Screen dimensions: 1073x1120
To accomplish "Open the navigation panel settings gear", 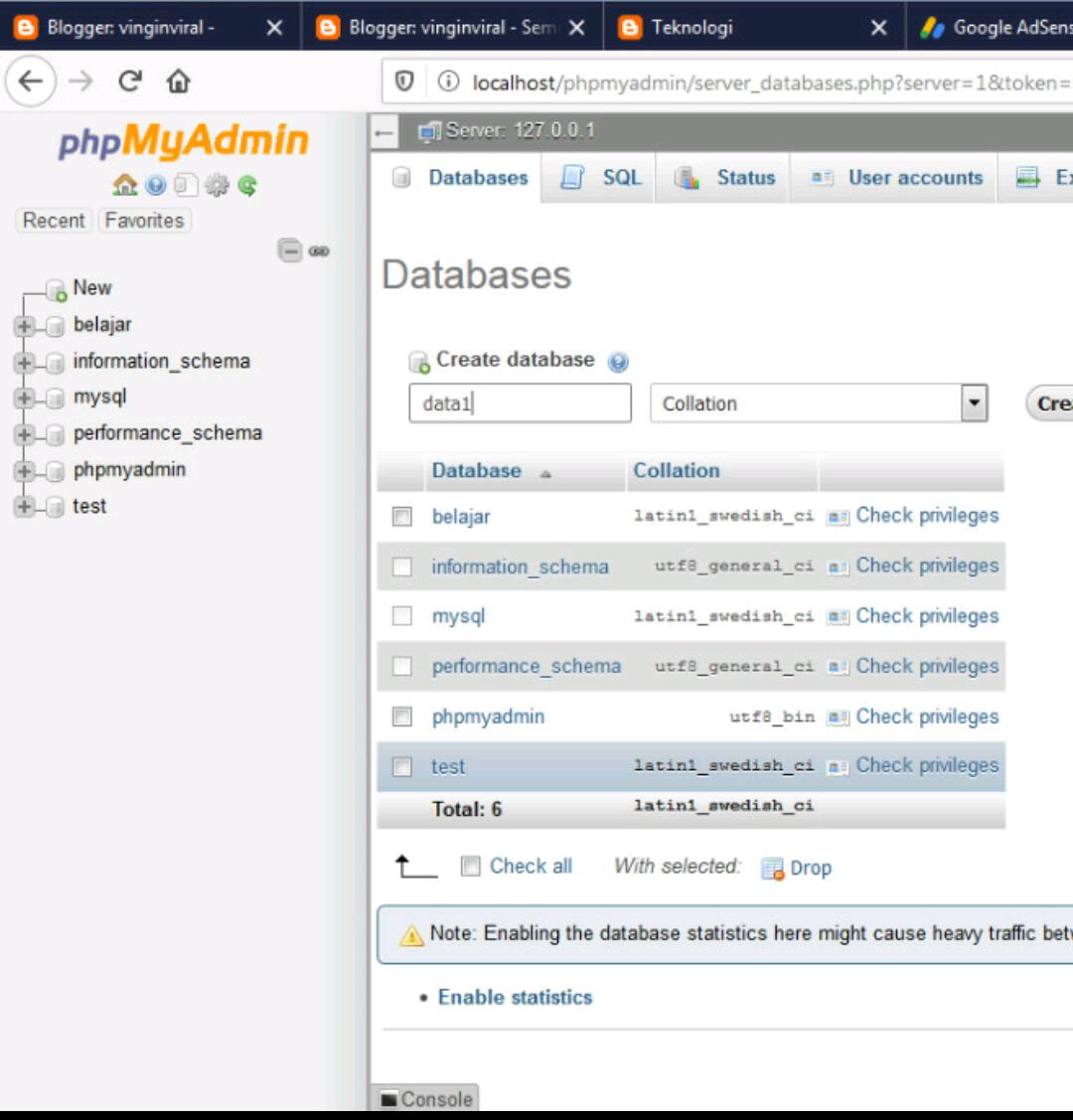I will 217,186.
